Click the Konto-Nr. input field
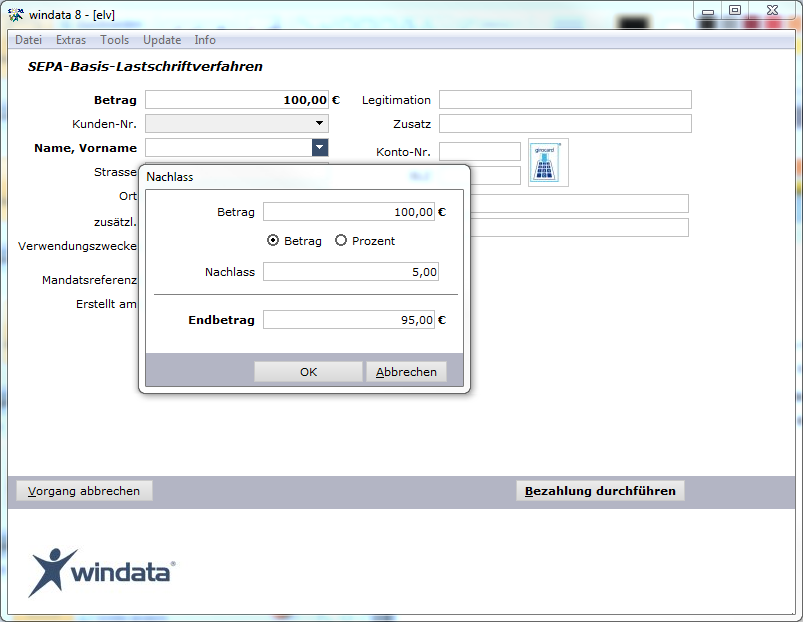This screenshot has height=622, width=803. (x=480, y=152)
